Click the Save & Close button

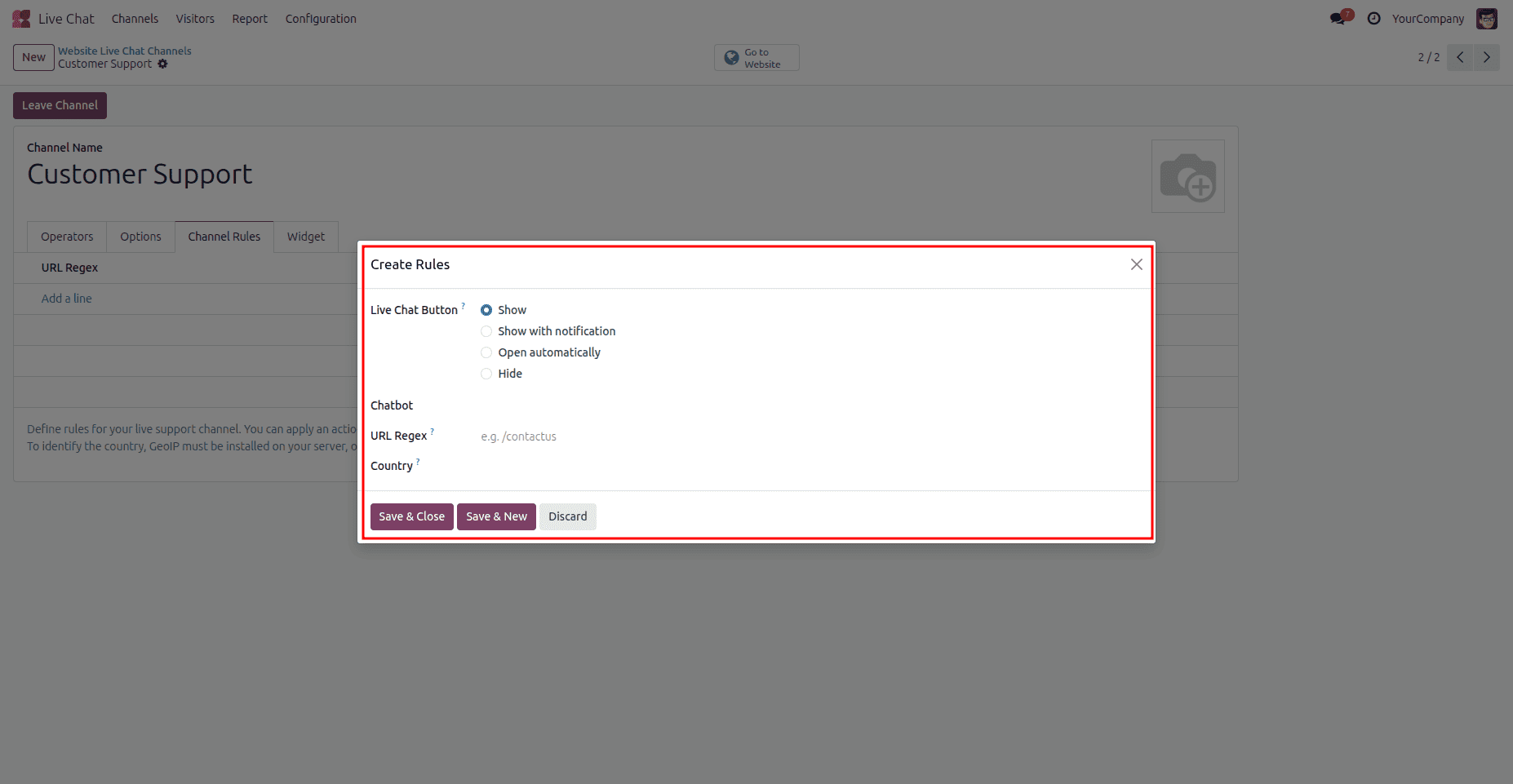point(411,516)
